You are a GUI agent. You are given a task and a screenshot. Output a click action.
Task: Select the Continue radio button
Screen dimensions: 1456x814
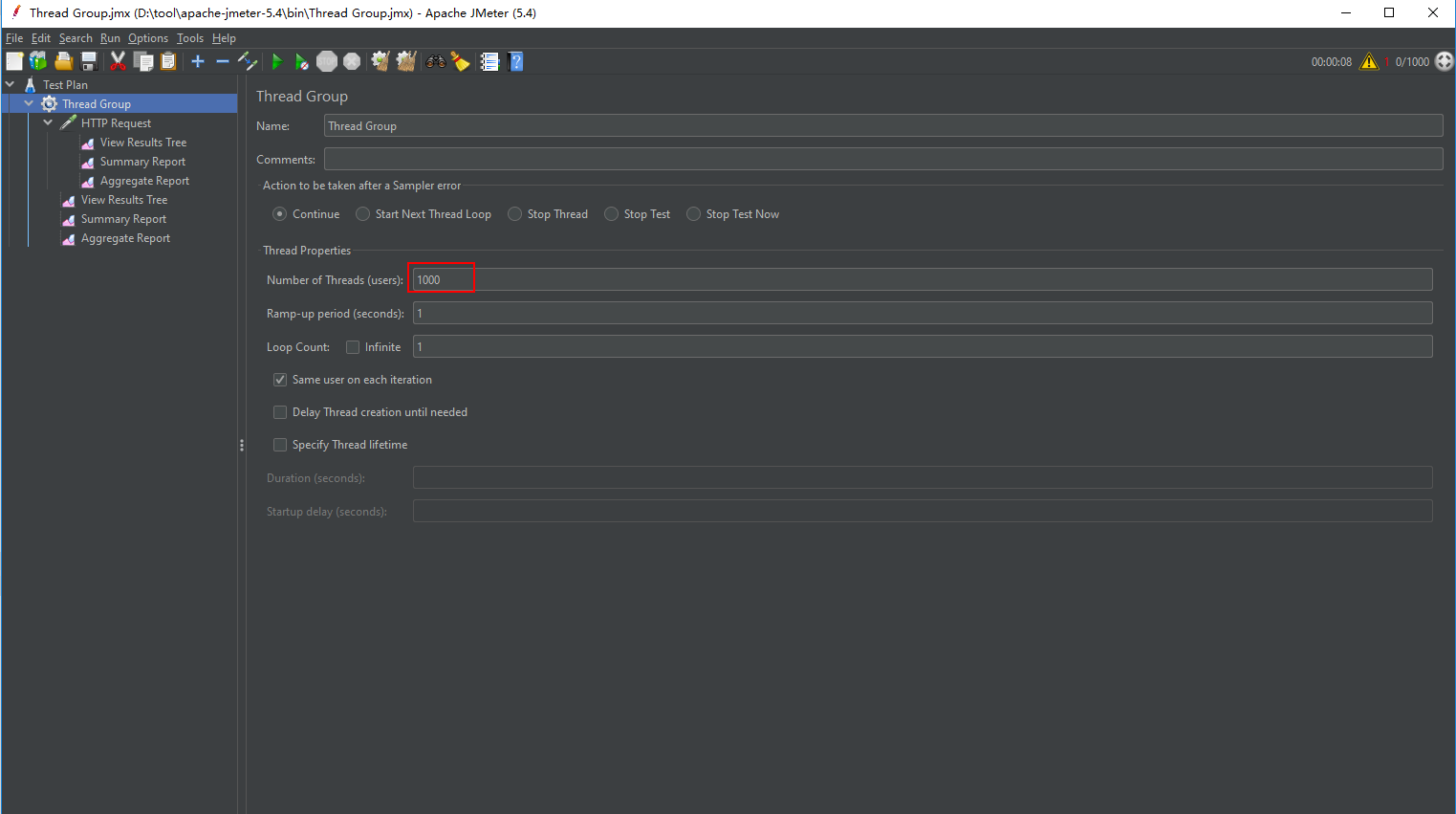click(x=279, y=214)
